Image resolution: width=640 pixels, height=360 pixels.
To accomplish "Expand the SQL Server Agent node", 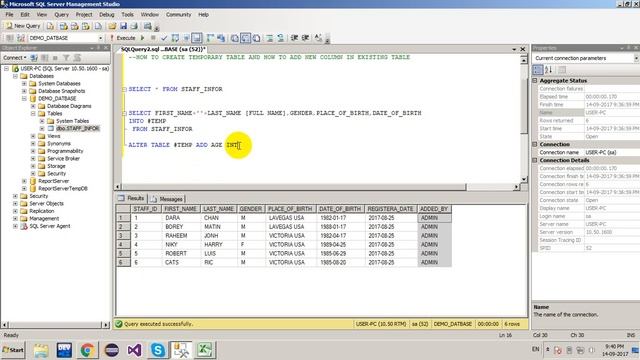I will 15,226.
